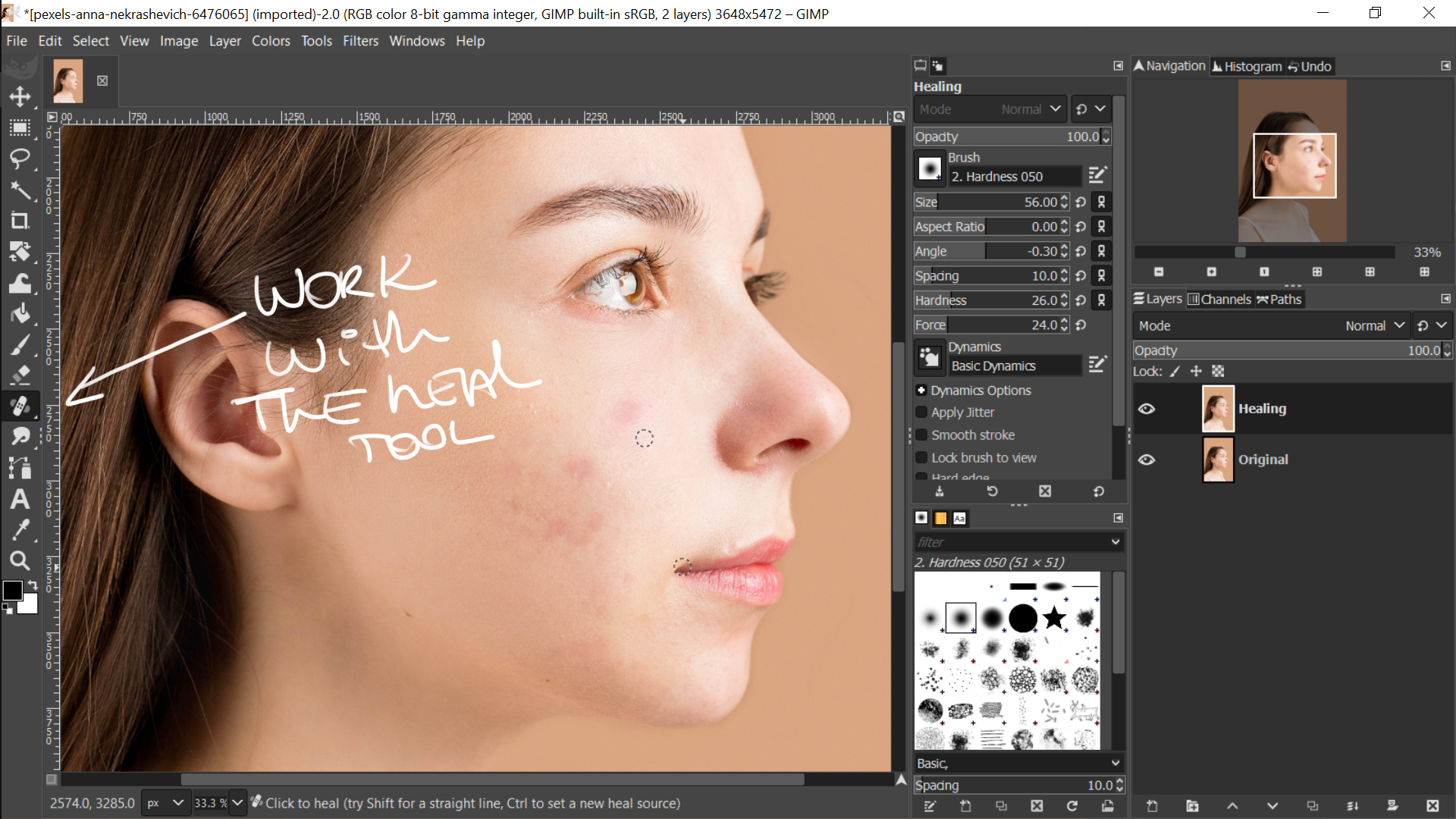Open the Filters menu
Viewport: 1456px width, 819px height.
point(360,41)
